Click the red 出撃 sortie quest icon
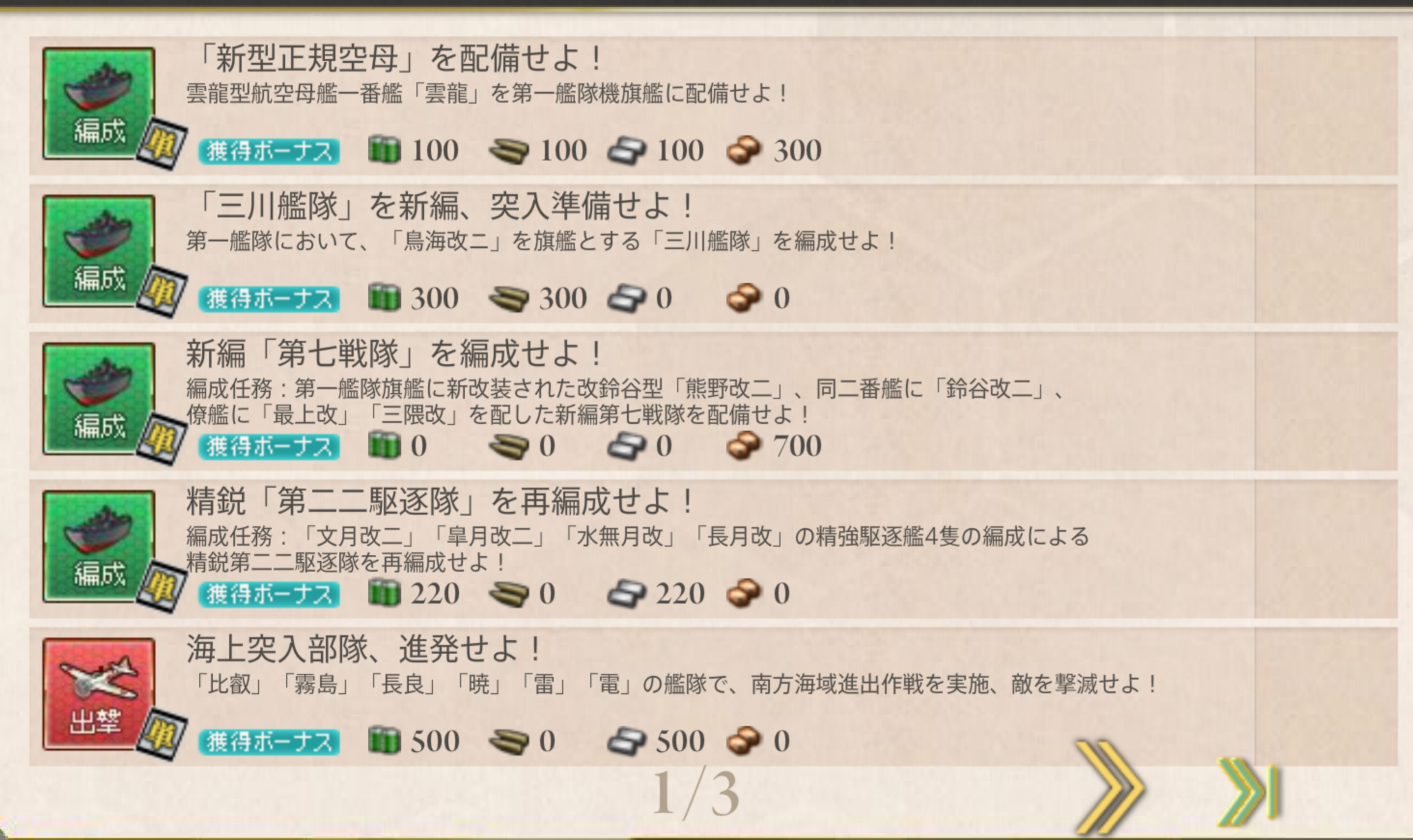Screen dimensions: 1413x840 tap(98, 694)
